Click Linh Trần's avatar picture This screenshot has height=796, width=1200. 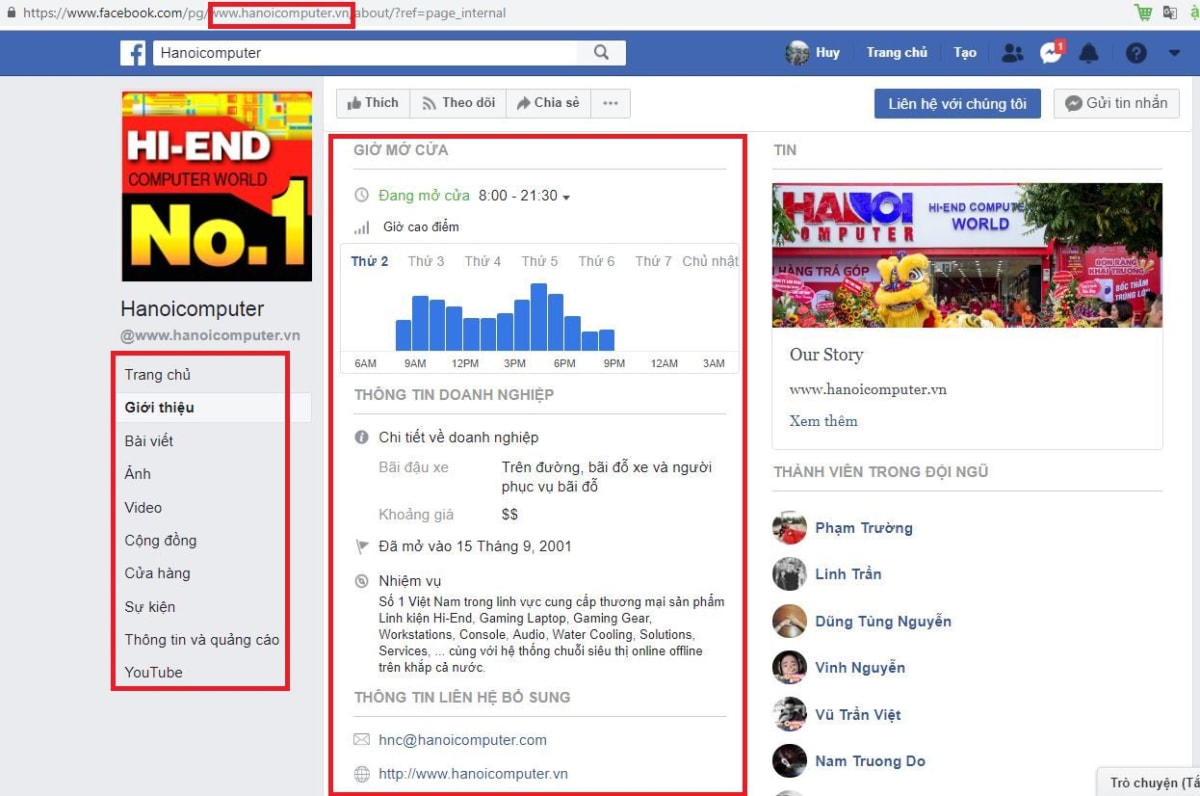click(789, 574)
